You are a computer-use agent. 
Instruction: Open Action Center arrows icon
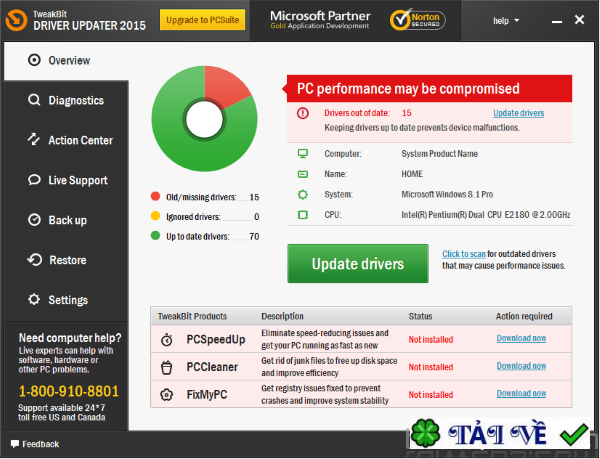34,140
